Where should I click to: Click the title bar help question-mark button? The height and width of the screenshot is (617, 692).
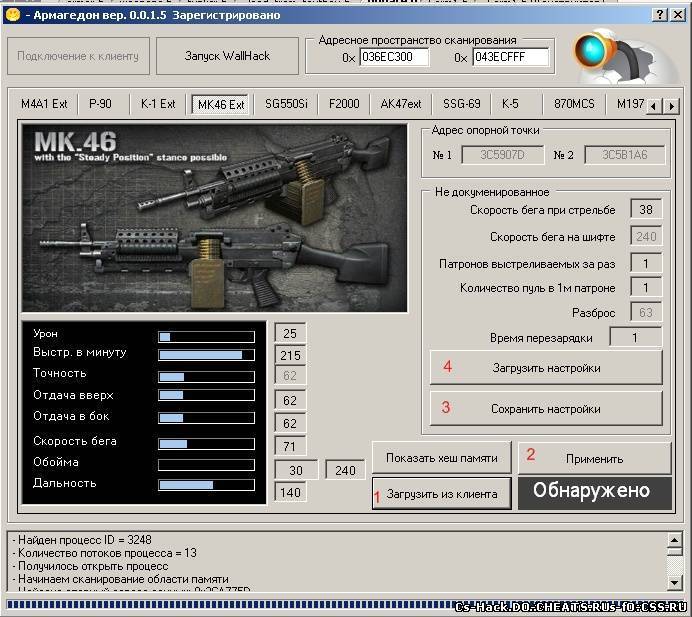coord(659,15)
